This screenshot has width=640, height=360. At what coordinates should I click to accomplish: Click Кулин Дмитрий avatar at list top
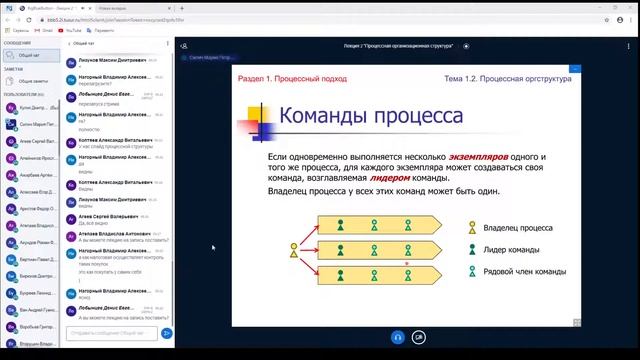(11, 108)
